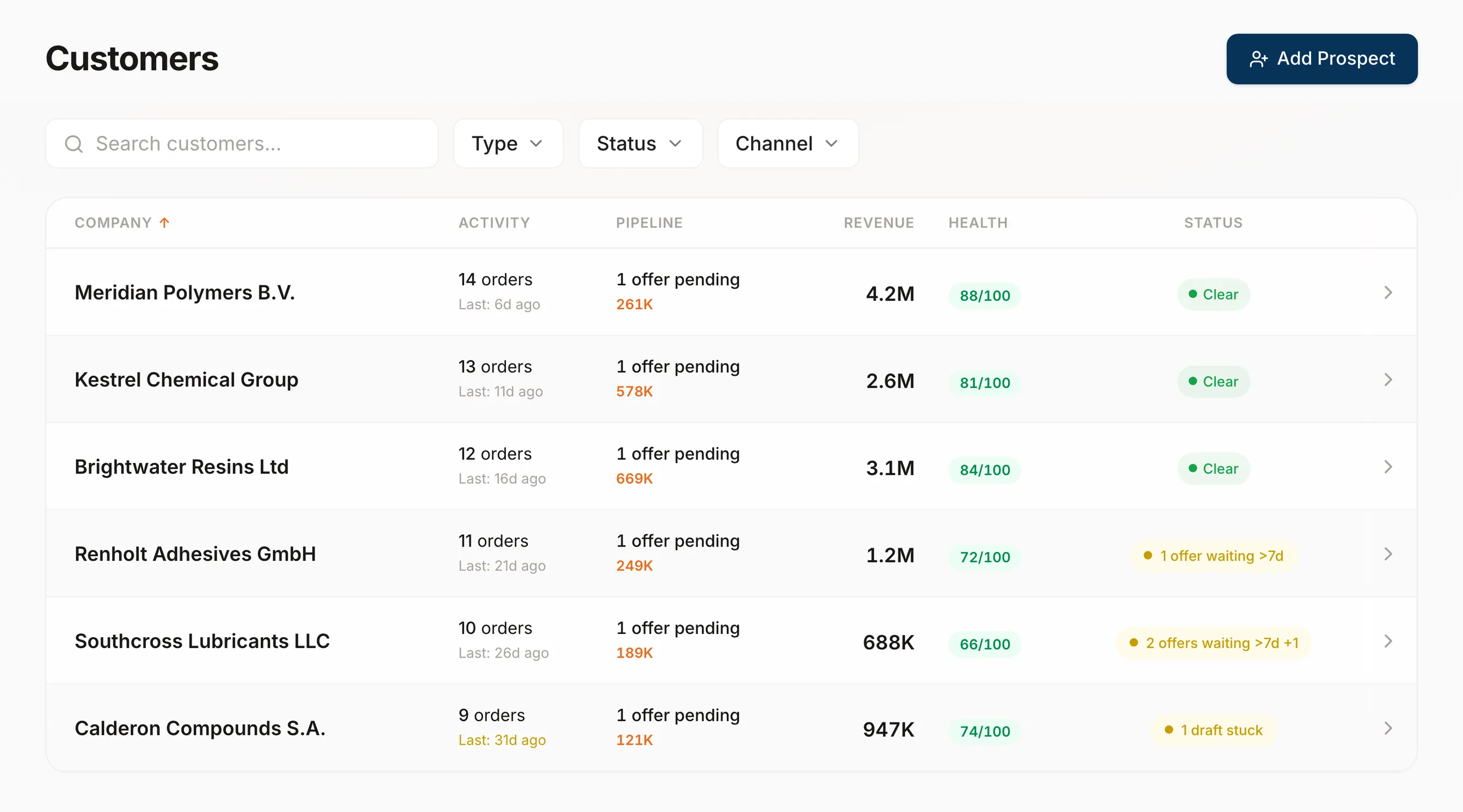This screenshot has width=1463, height=812.
Task: Sort by the Pipeline column header
Action: [649, 223]
